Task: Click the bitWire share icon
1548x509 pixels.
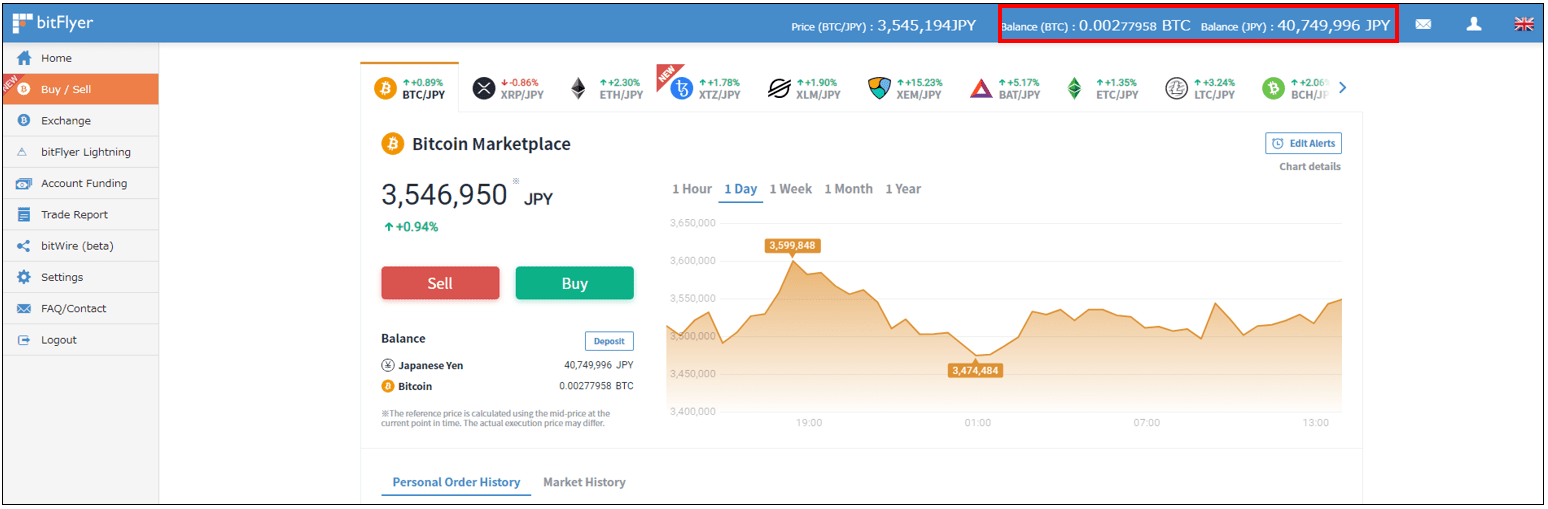Action: tap(24, 246)
